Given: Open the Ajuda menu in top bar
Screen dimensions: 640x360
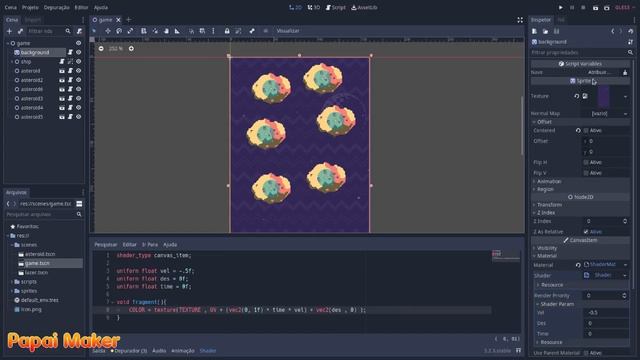Looking at the screenshot, I should click(101, 8).
